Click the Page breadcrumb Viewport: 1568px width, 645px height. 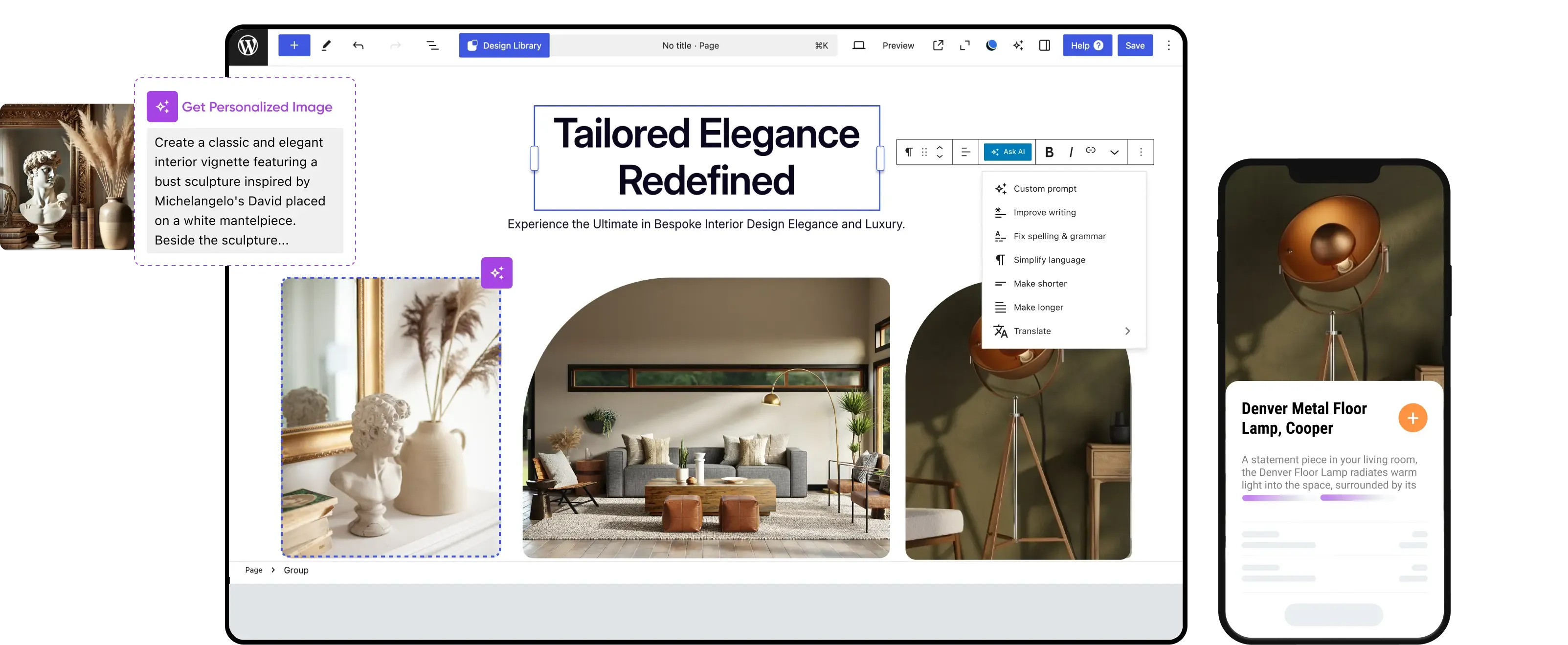pyautogui.click(x=254, y=570)
